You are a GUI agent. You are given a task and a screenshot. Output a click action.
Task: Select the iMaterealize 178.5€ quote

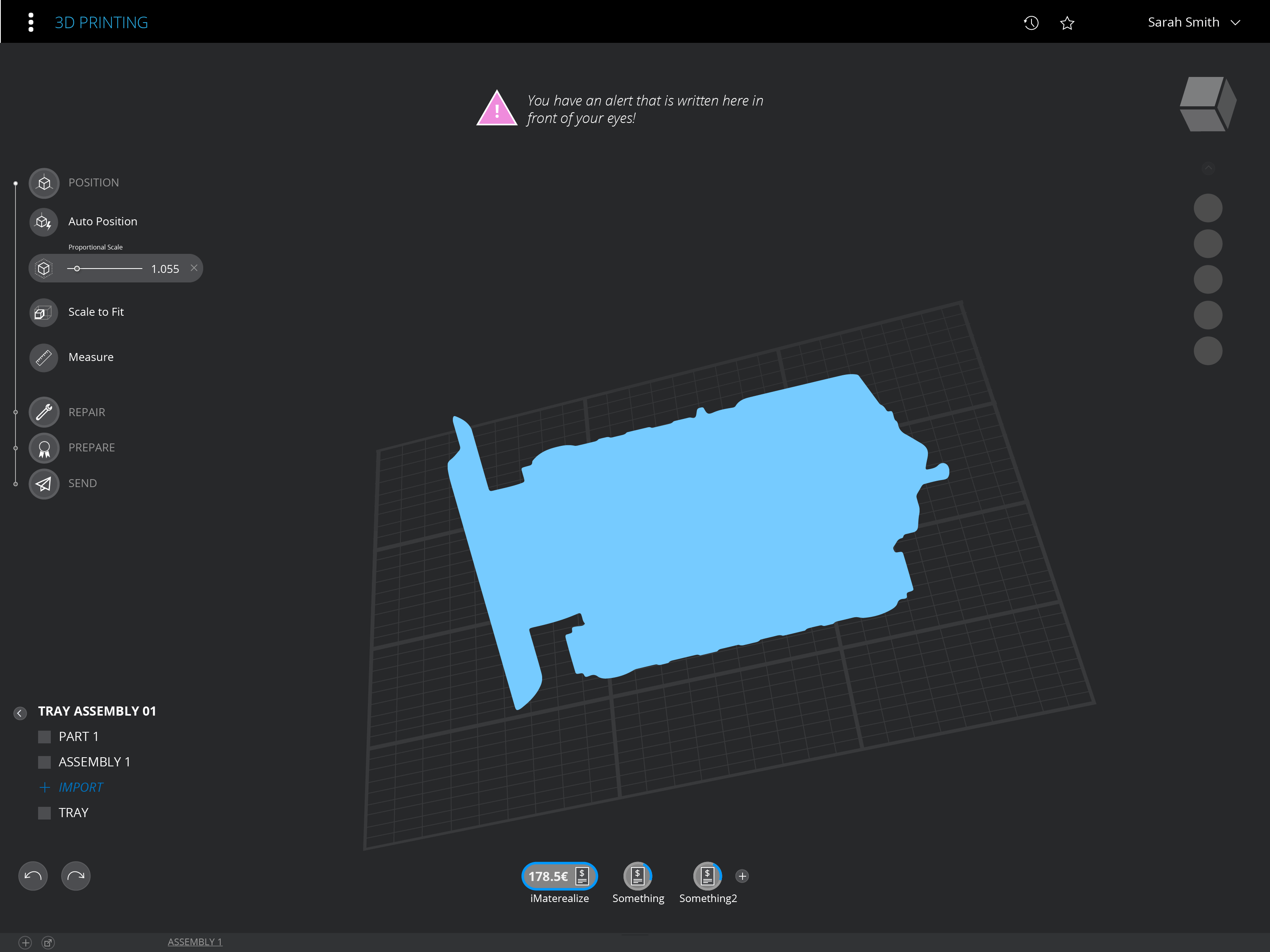[559, 876]
